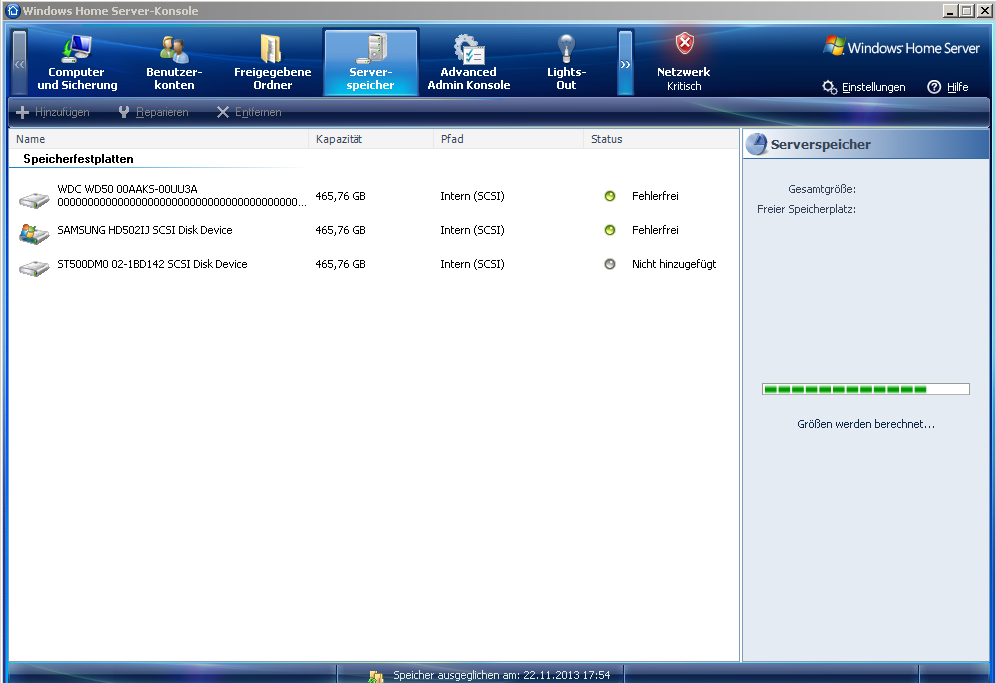This screenshot has height=683, width=996.
Task: Click the Größen werden berechnet text
Action: (866, 424)
